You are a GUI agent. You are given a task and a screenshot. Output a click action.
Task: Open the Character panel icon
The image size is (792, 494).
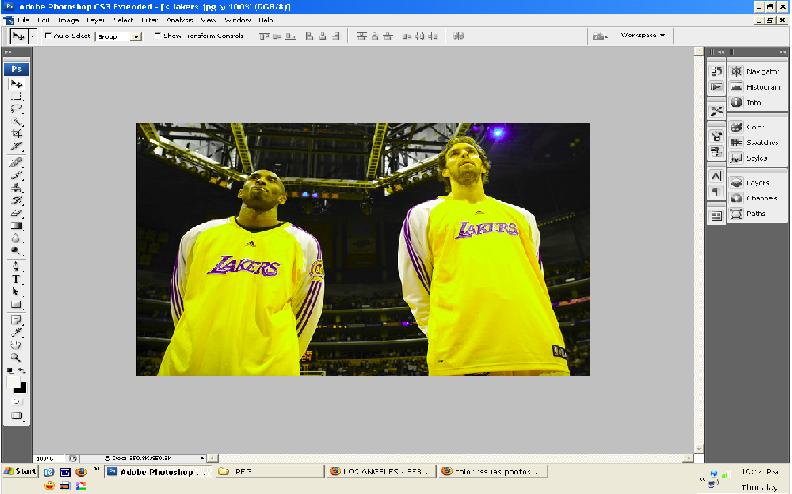pyautogui.click(x=716, y=176)
